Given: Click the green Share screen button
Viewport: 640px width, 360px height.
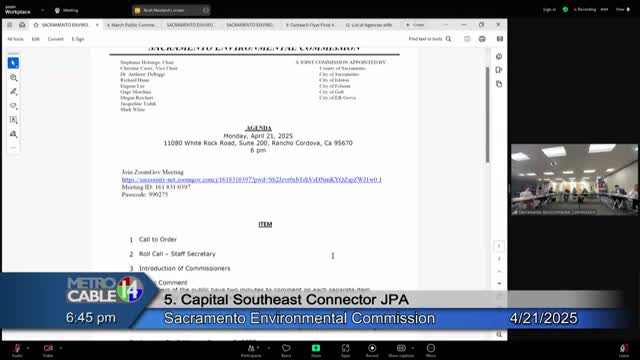Looking at the screenshot, I should 316,350.
